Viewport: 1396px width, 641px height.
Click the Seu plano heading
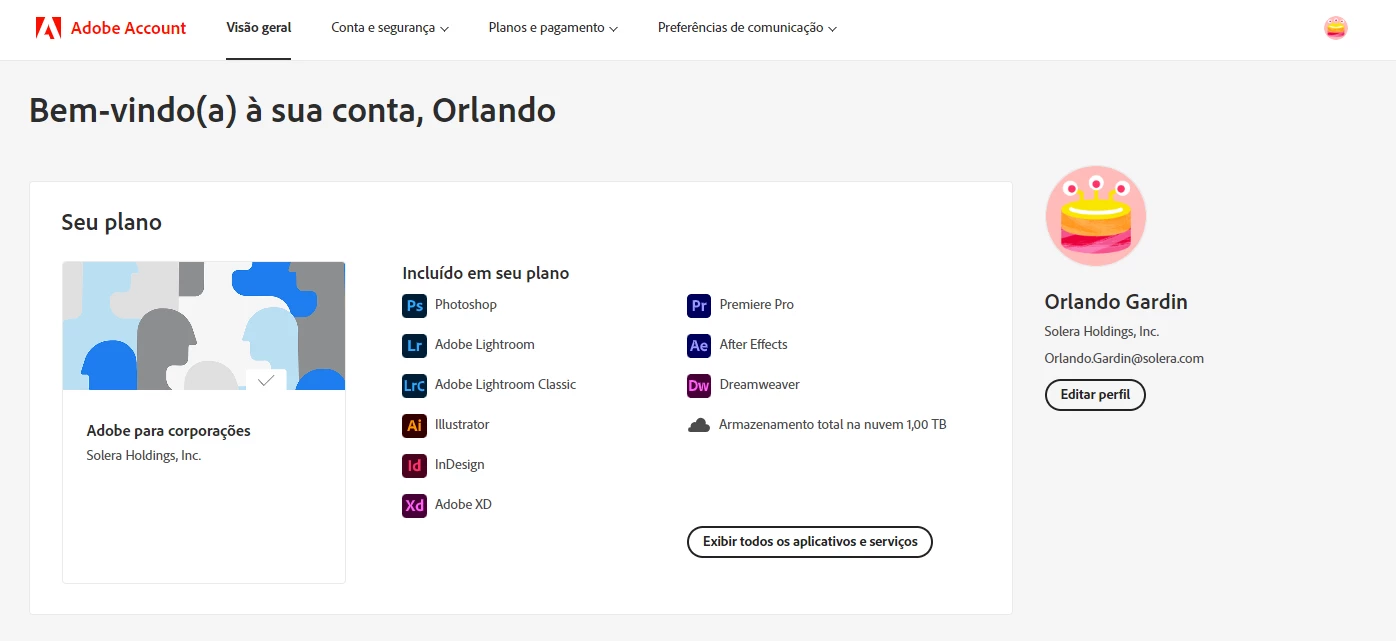pyautogui.click(x=112, y=222)
